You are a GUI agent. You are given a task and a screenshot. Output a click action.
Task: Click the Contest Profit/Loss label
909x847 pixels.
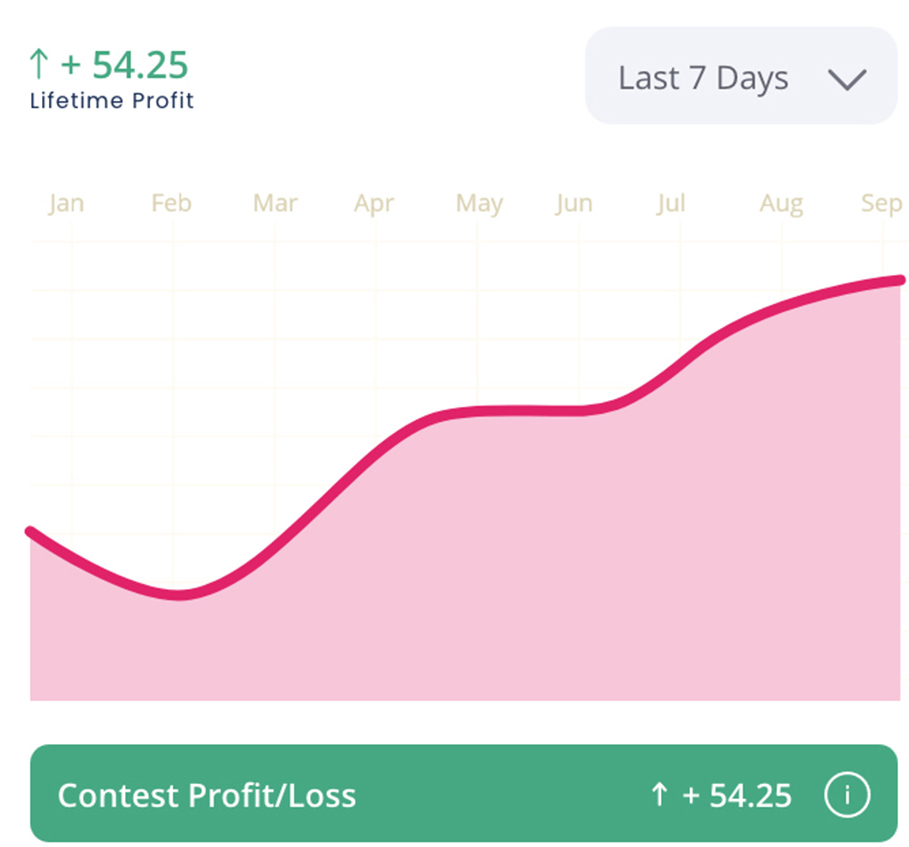(x=206, y=796)
